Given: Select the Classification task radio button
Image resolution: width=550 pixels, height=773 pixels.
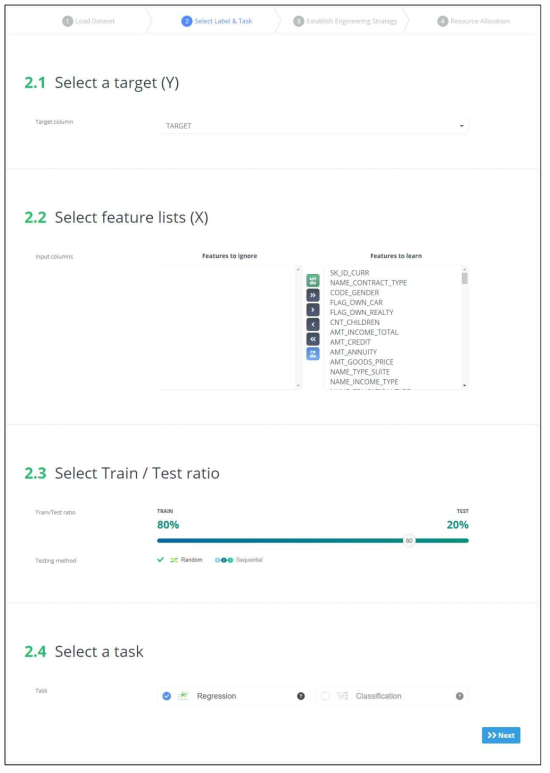Looking at the screenshot, I should click(325, 696).
